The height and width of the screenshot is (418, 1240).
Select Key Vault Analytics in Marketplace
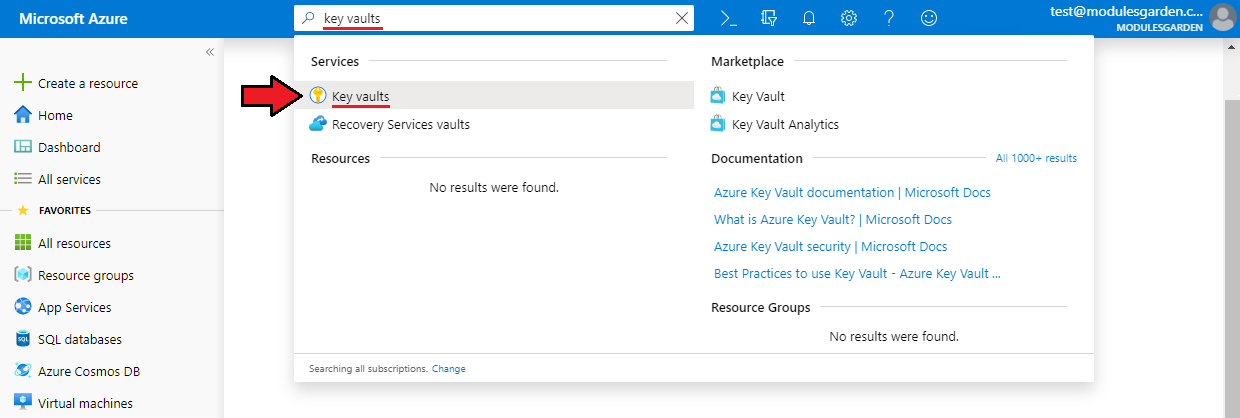tap(785, 125)
